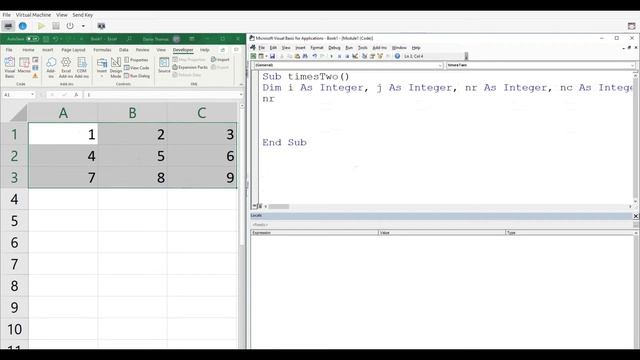Click the Run Dialog button in Controls group
The image size is (640, 360).
click(137, 76)
